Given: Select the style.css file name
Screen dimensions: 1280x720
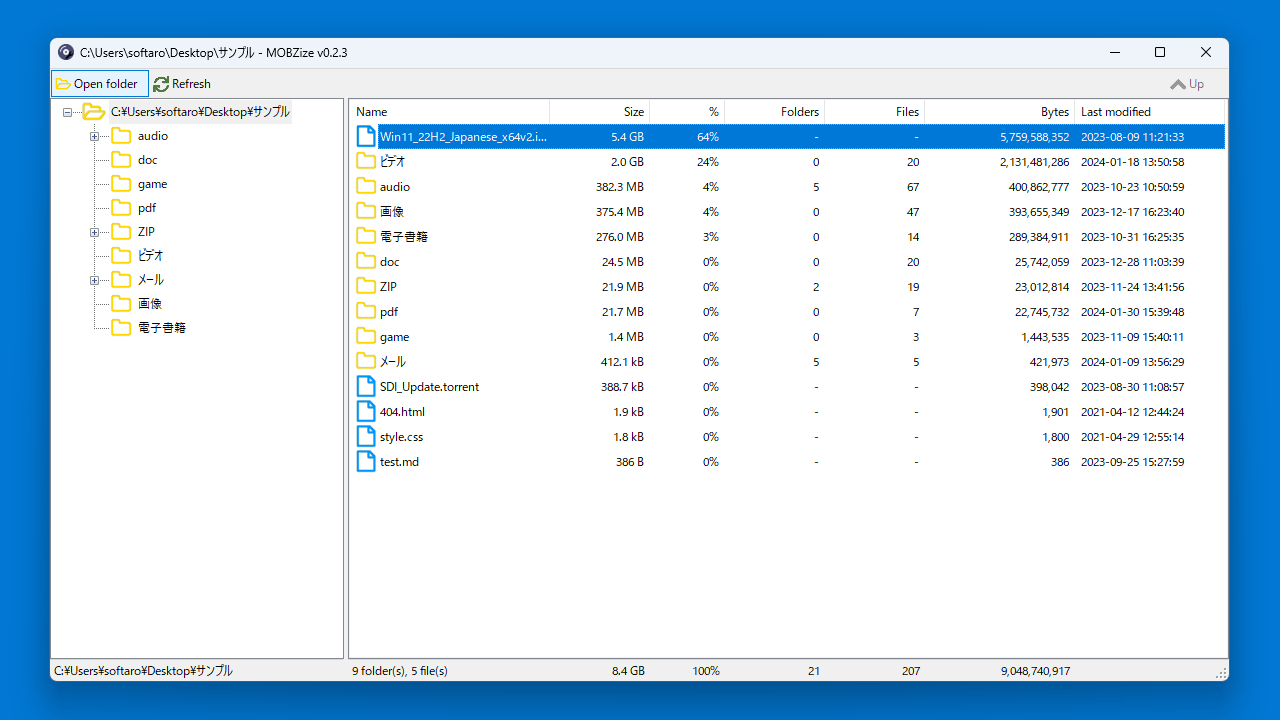Looking at the screenshot, I should coord(401,437).
